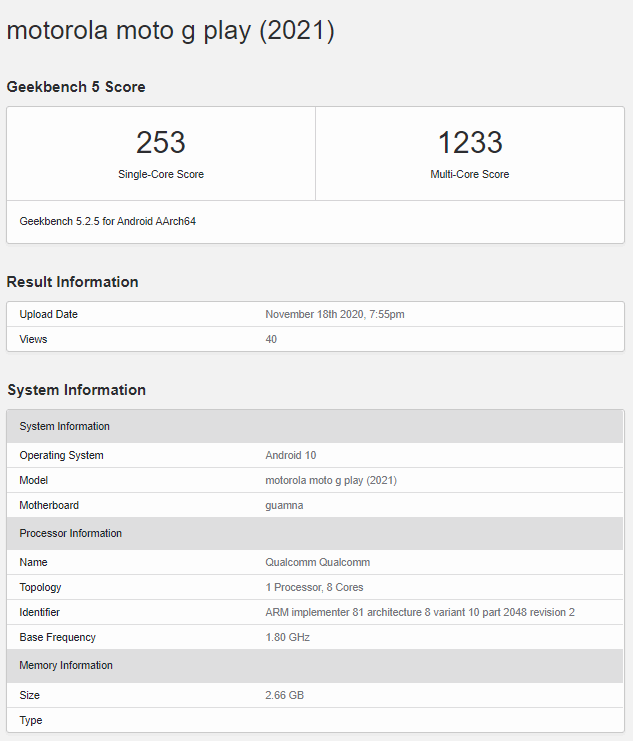633x741 pixels.
Task: Click the large System Information section heading
Action: [x=77, y=390]
